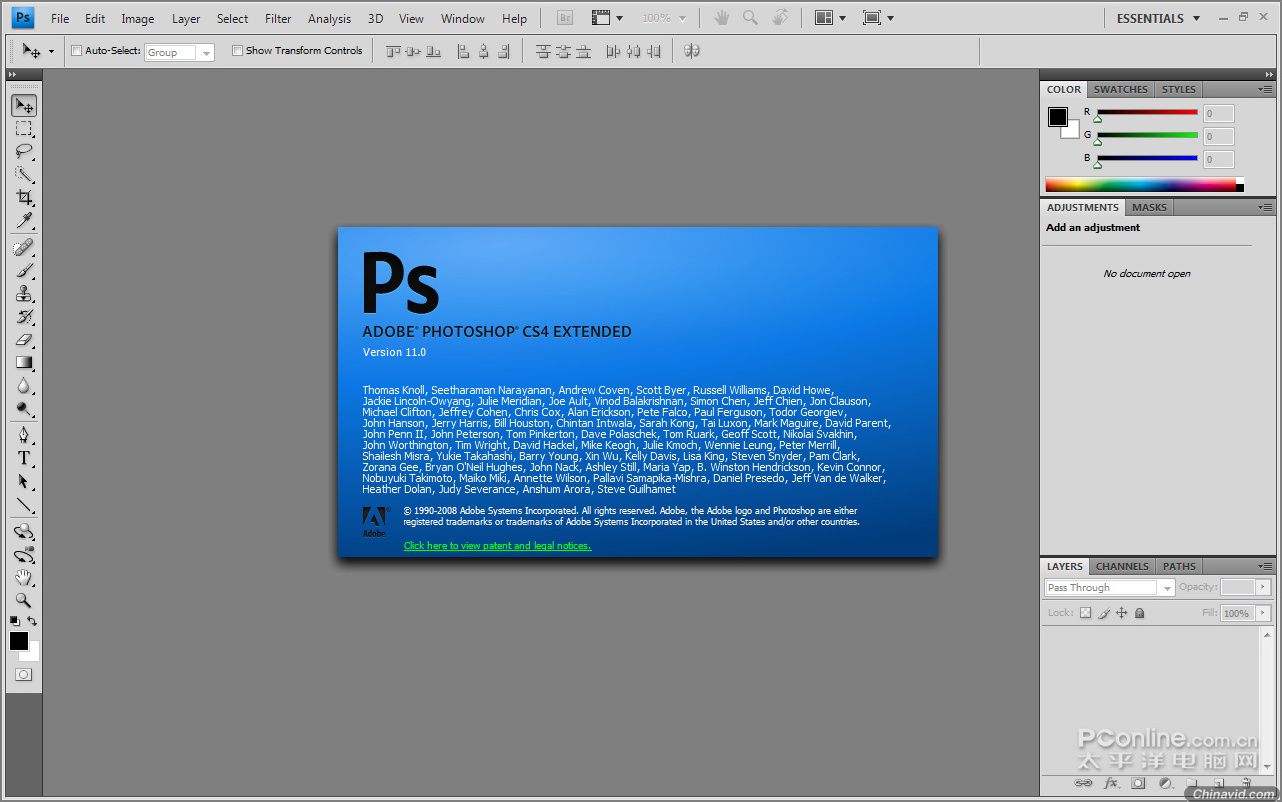Viewport: 1282px width, 802px height.
Task: Select the 3D Orbit camera tool
Action: 24,554
